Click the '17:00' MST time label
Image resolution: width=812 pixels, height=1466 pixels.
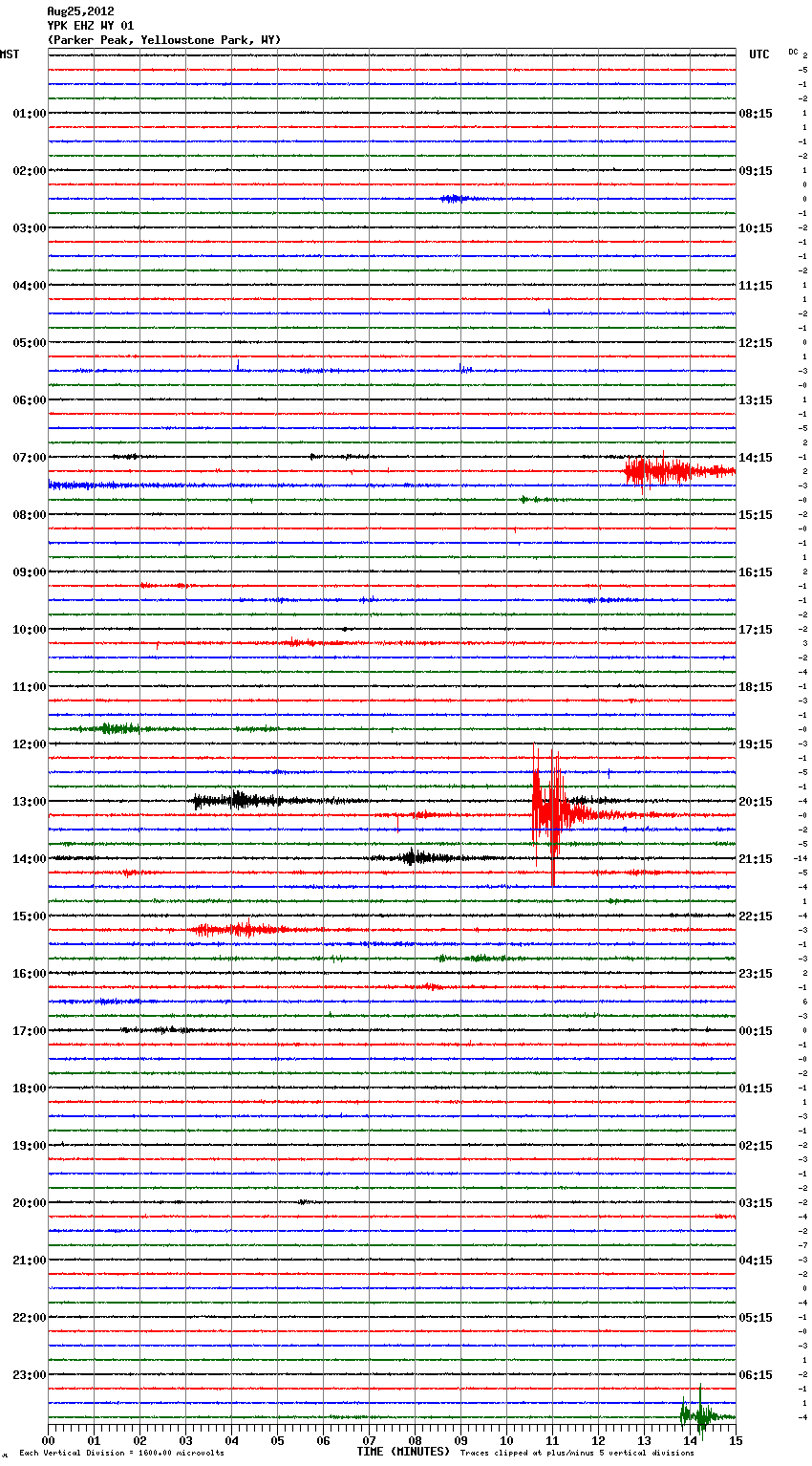tap(30, 1031)
